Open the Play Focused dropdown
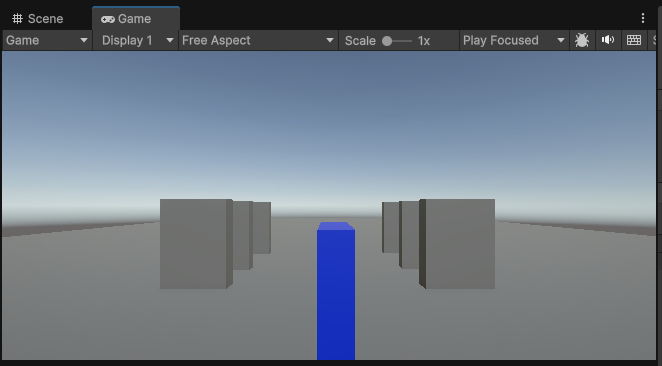The image size is (662, 366). pyautogui.click(x=513, y=40)
